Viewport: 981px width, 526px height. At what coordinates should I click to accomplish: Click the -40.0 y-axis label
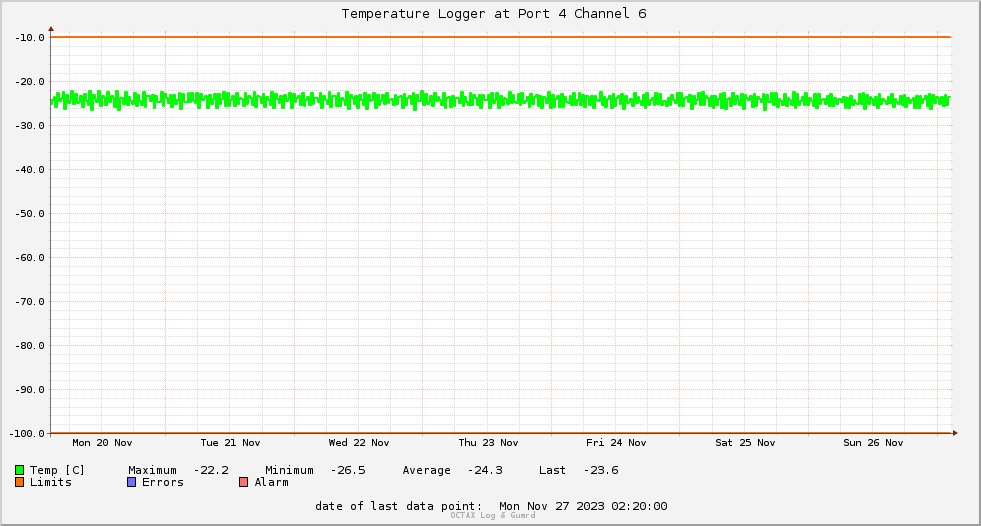tap(29, 169)
